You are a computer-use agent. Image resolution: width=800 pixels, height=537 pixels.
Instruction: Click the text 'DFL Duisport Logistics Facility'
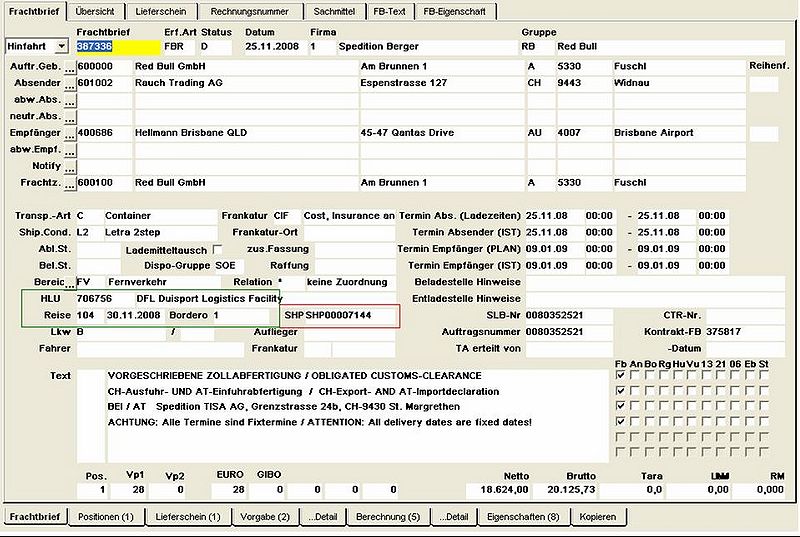(x=209, y=298)
